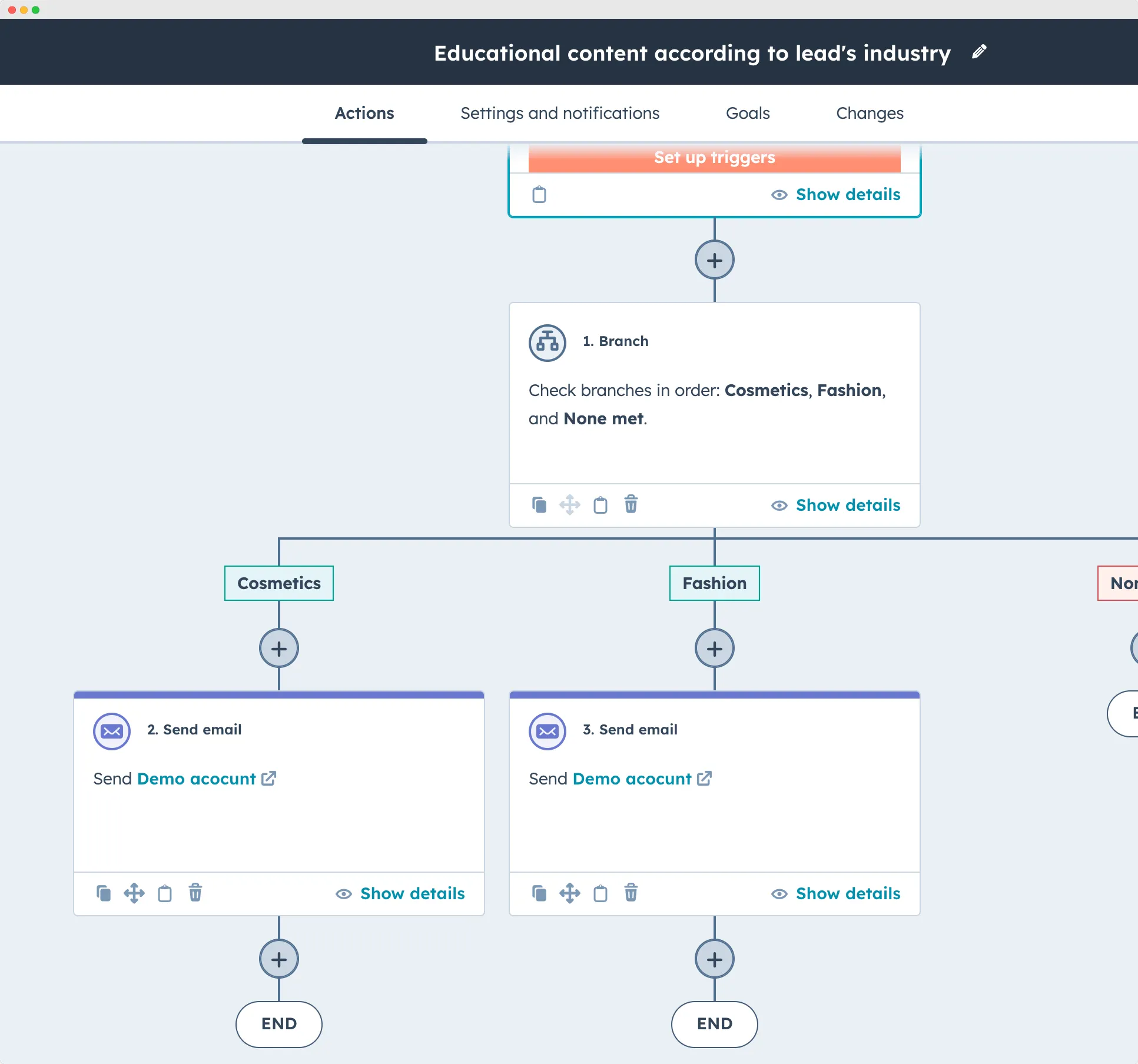Viewport: 1138px width, 1064px height.
Task: Add action below the trigger card
Action: pyautogui.click(x=715, y=260)
